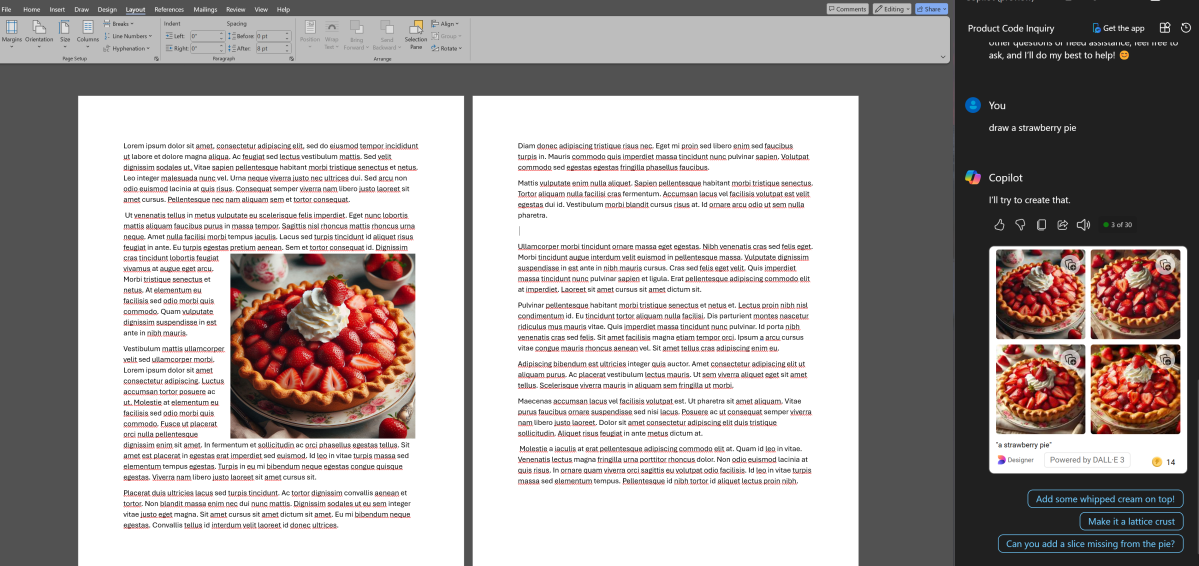
Task: Open the Editing mode dropdown
Action: click(892, 9)
